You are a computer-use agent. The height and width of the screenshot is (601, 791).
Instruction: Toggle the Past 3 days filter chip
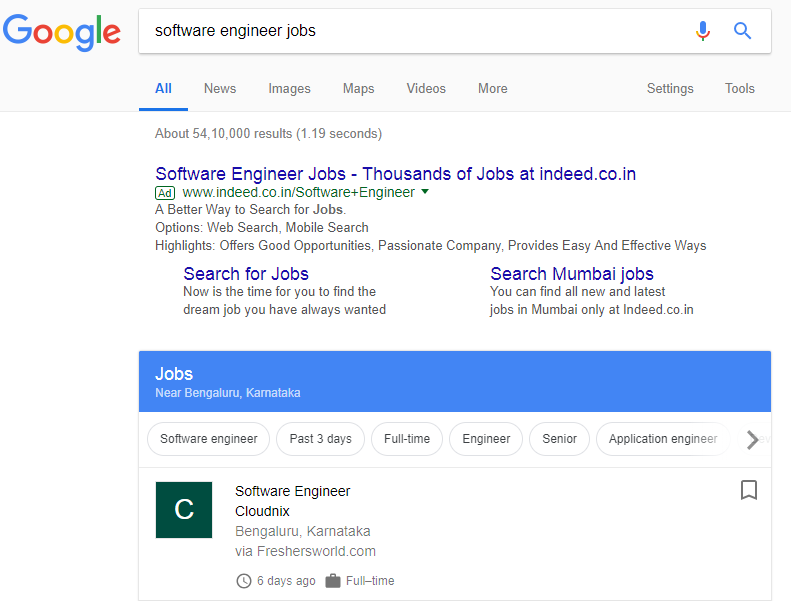(x=320, y=439)
